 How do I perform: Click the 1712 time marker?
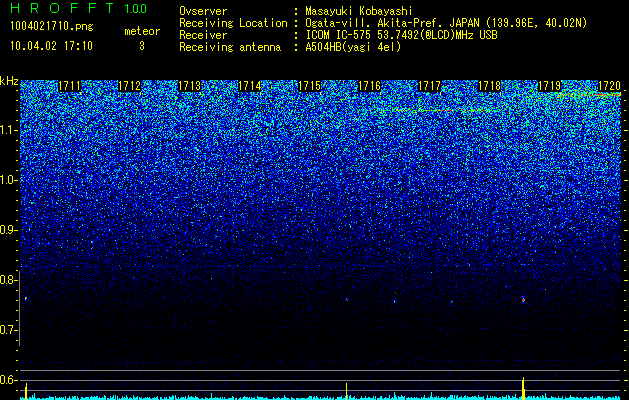(130, 86)
